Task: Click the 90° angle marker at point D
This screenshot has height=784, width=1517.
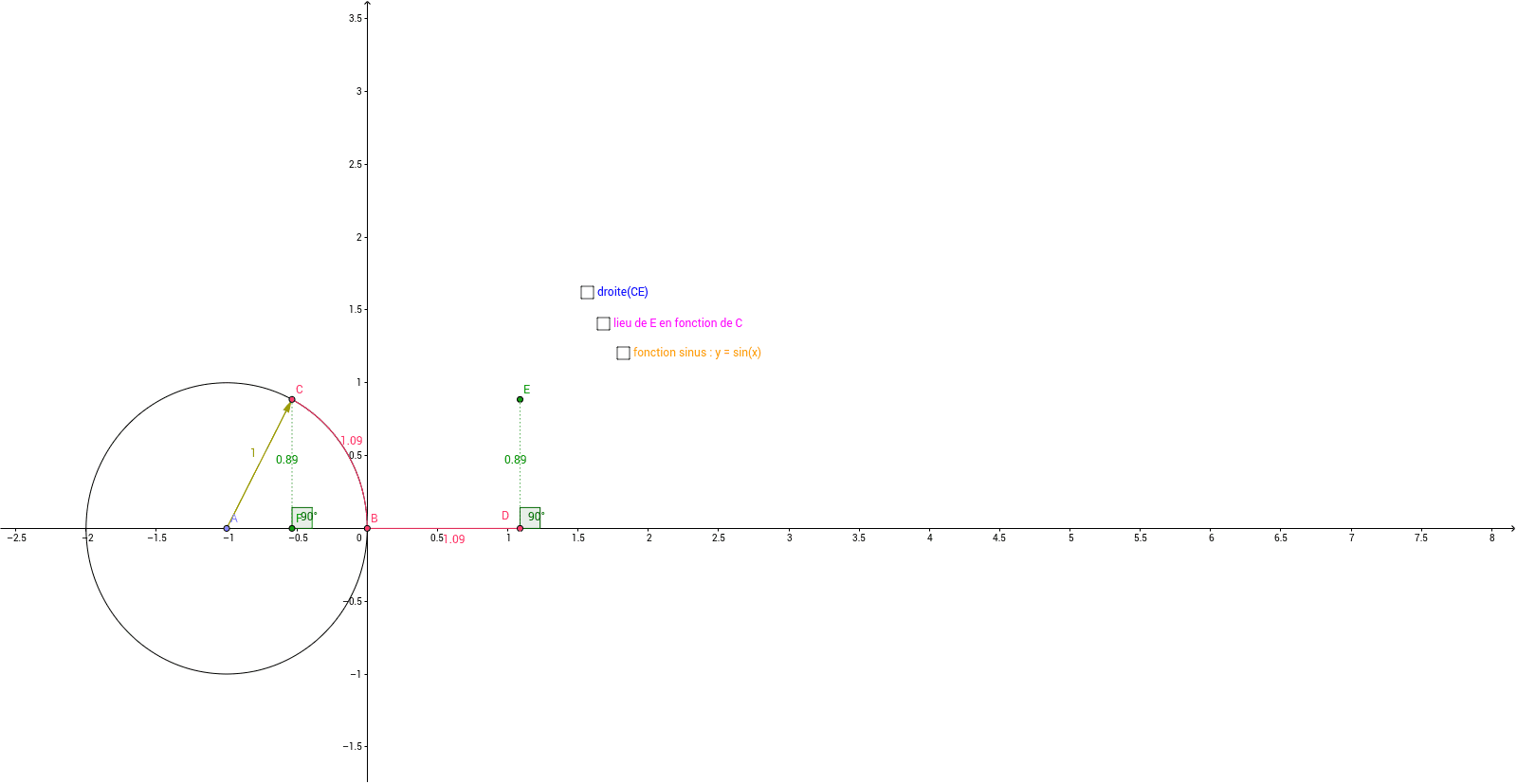Action: (x=530, y=518)
